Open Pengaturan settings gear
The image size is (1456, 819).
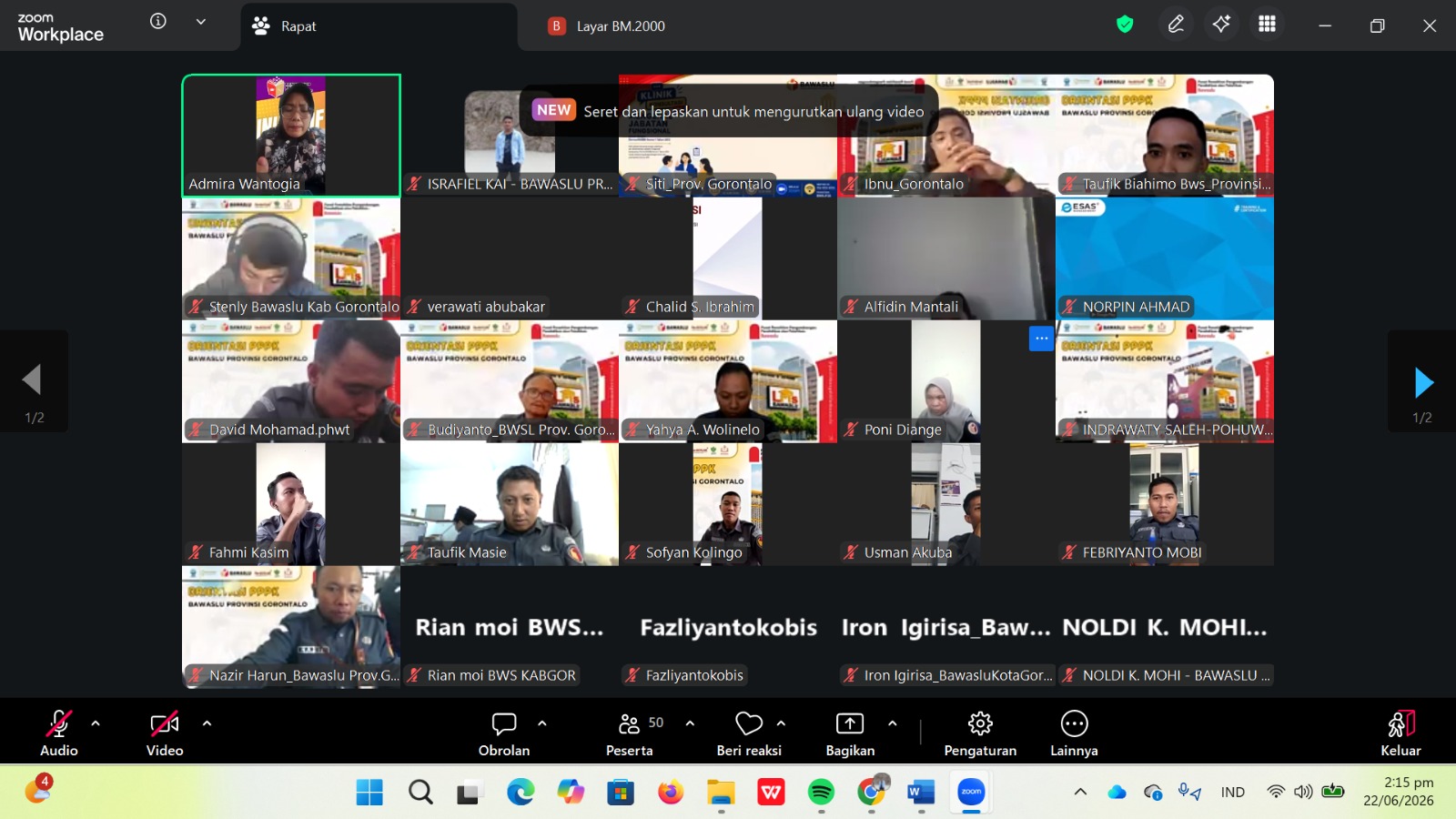click(980, 733)
